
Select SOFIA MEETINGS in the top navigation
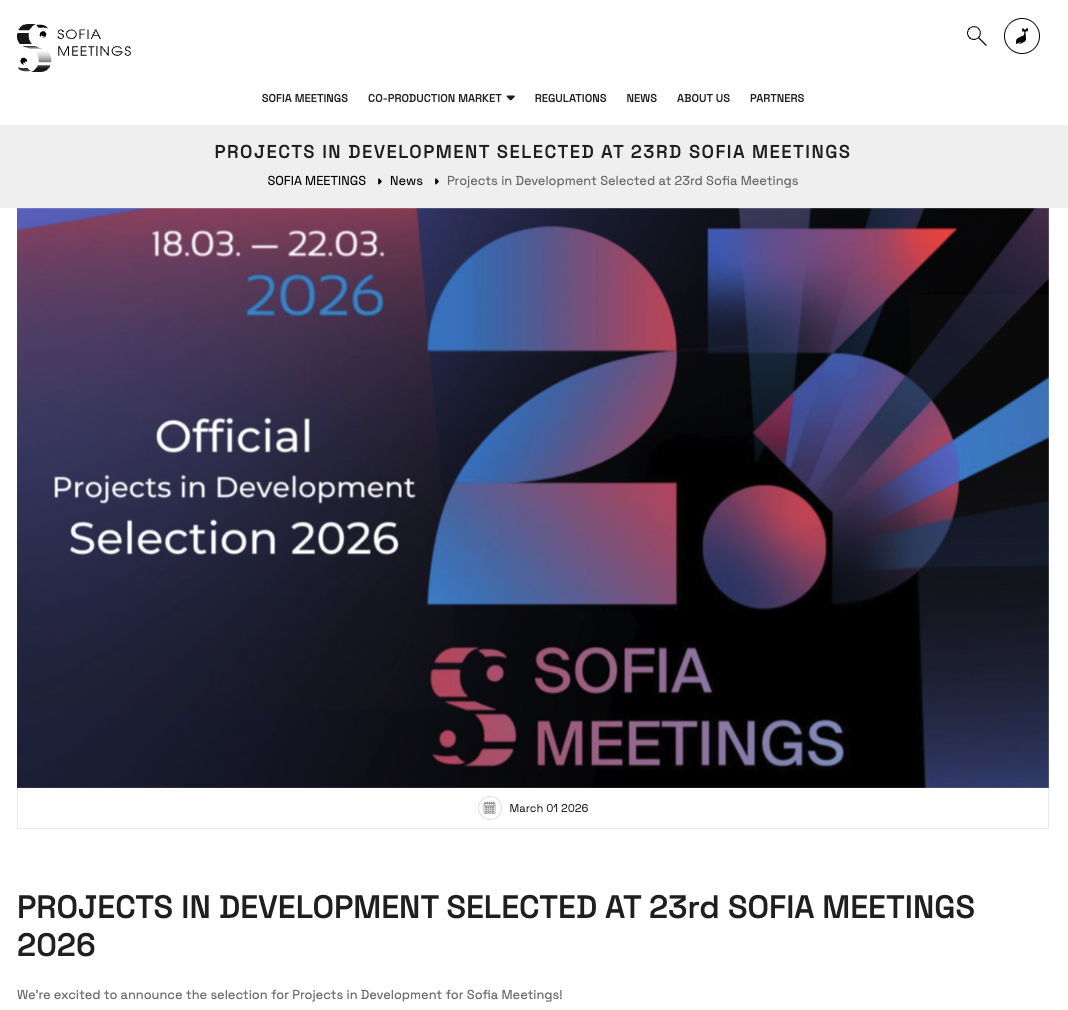(304, 98)
